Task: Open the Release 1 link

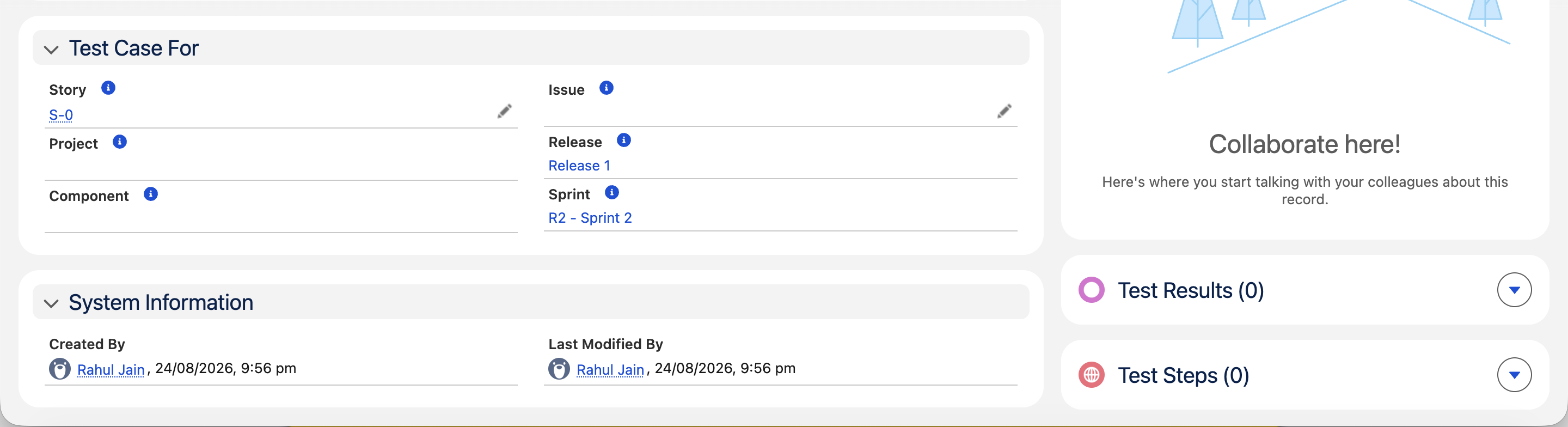Action: 579,166
